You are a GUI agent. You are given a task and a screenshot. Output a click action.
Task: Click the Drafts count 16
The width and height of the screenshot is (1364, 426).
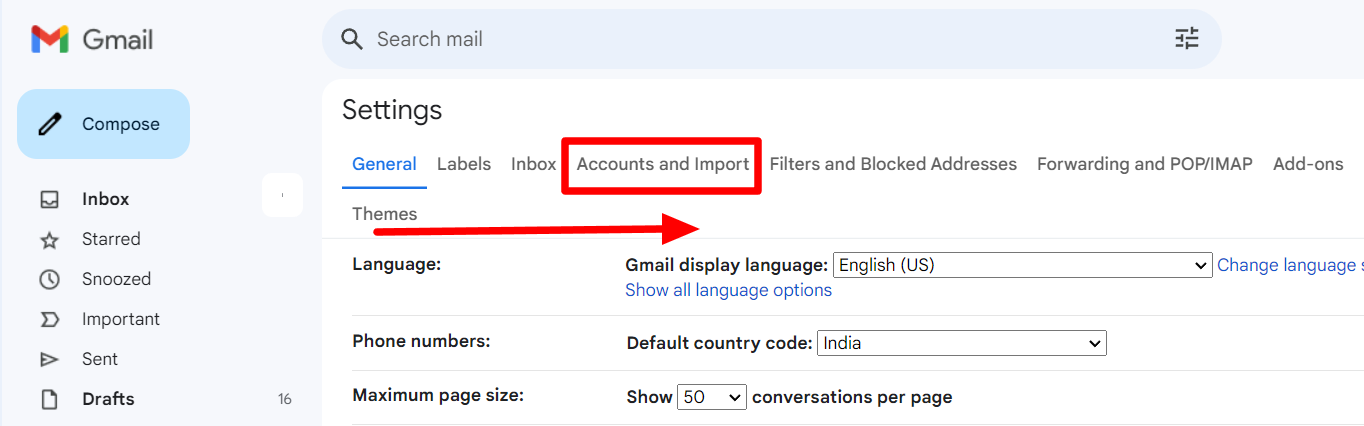pos(285,399)
